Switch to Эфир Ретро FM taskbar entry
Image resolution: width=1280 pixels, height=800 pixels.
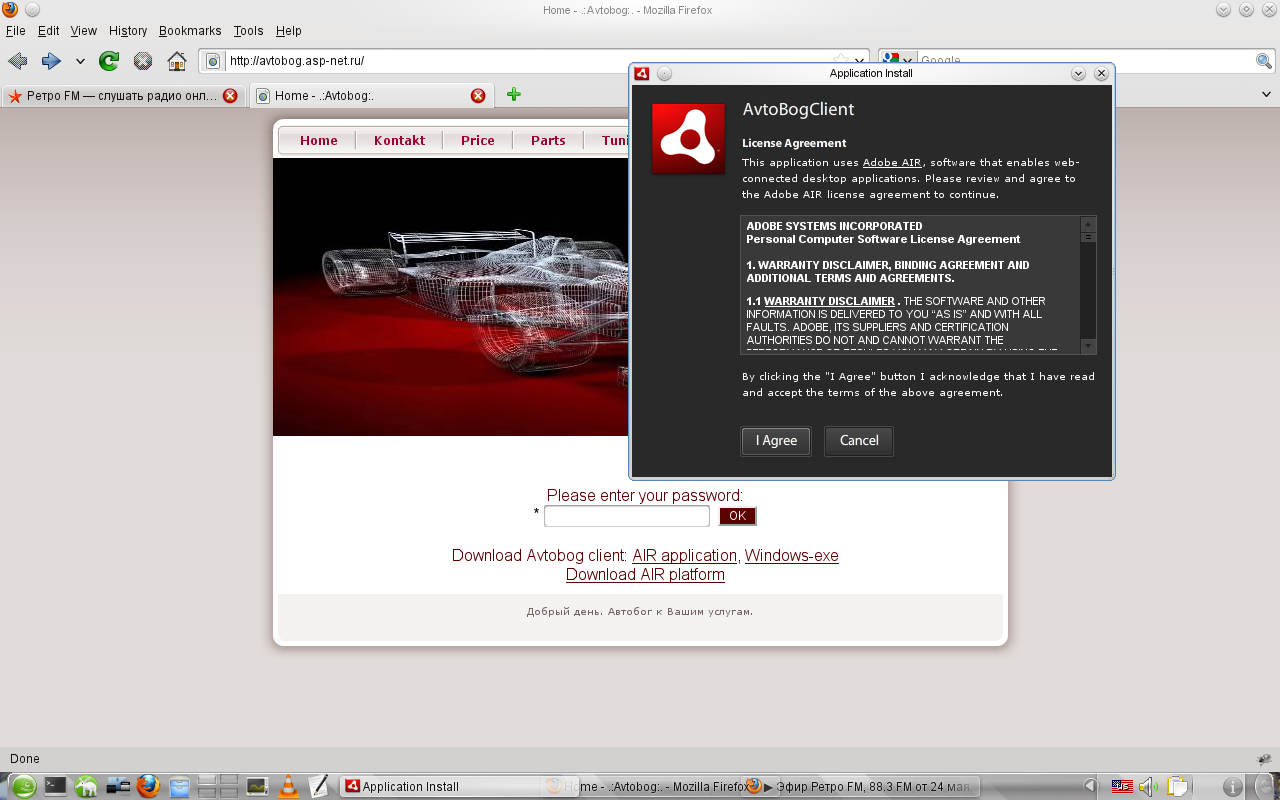[x=862, y=787]
